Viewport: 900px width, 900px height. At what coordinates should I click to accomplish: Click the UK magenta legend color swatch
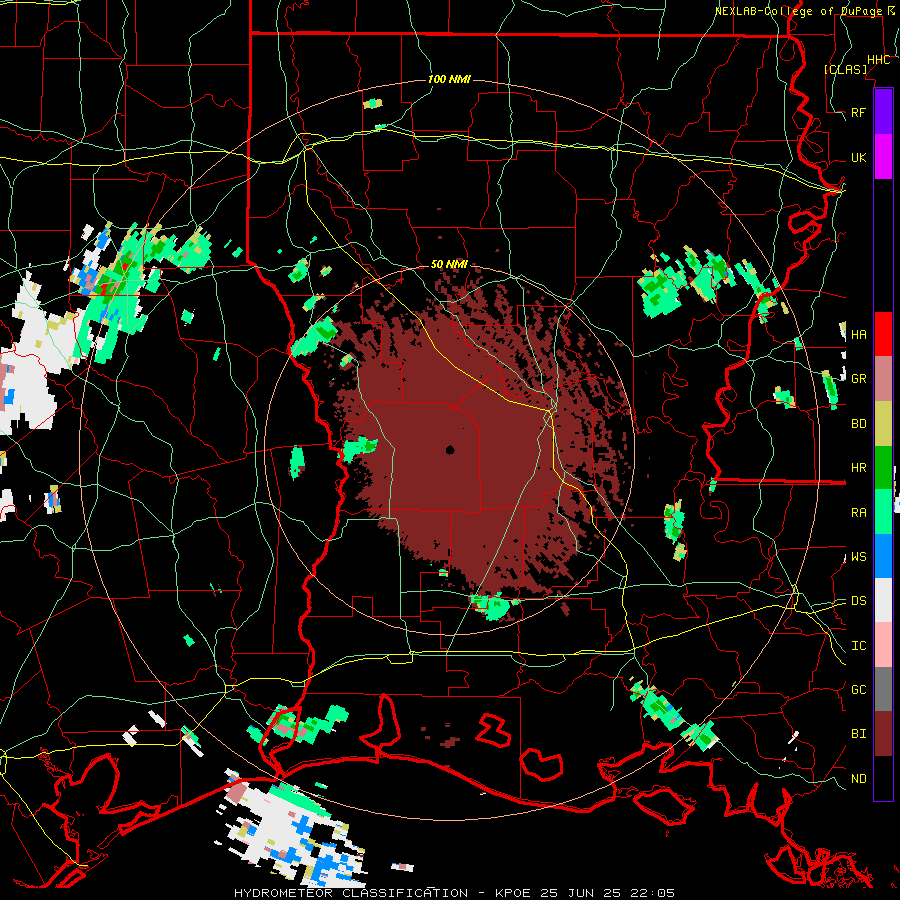[883, 157]
